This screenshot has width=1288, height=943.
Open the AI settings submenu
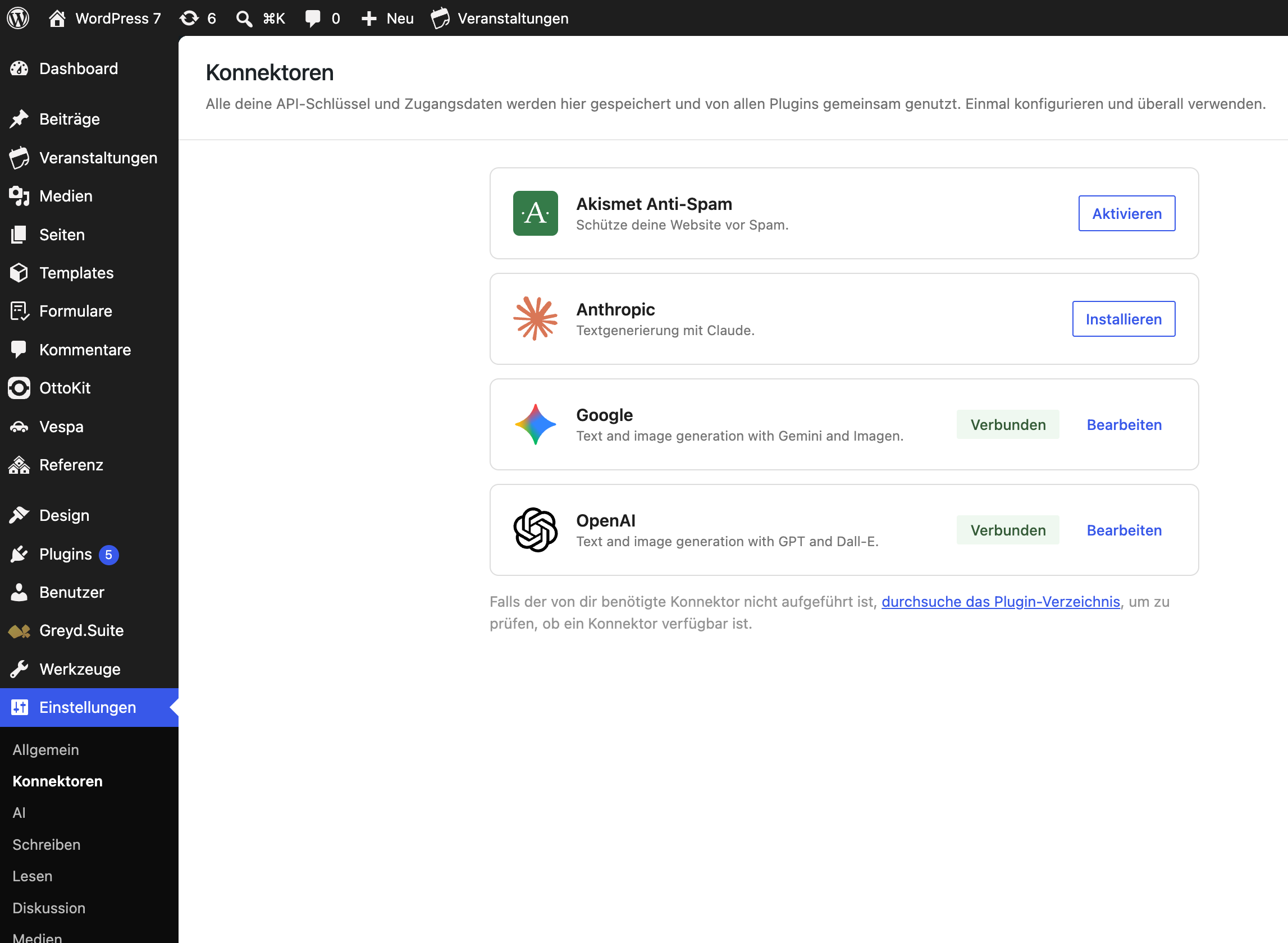point(19,812)
